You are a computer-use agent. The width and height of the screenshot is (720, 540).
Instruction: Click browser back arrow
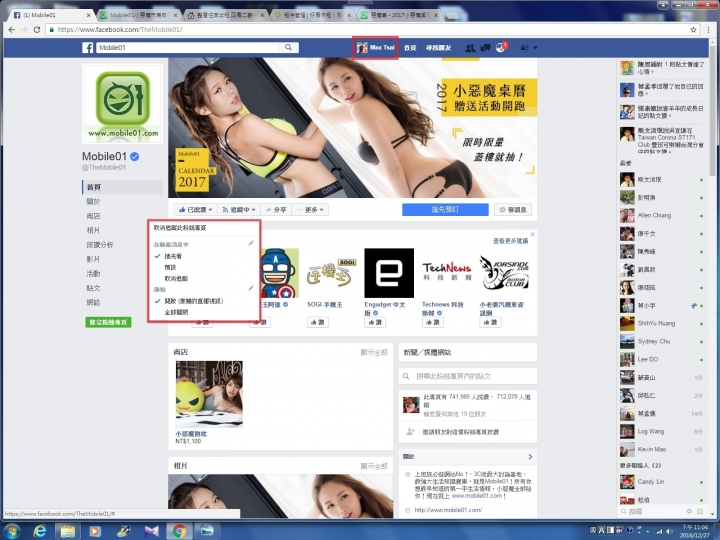[x=12, y=29]
